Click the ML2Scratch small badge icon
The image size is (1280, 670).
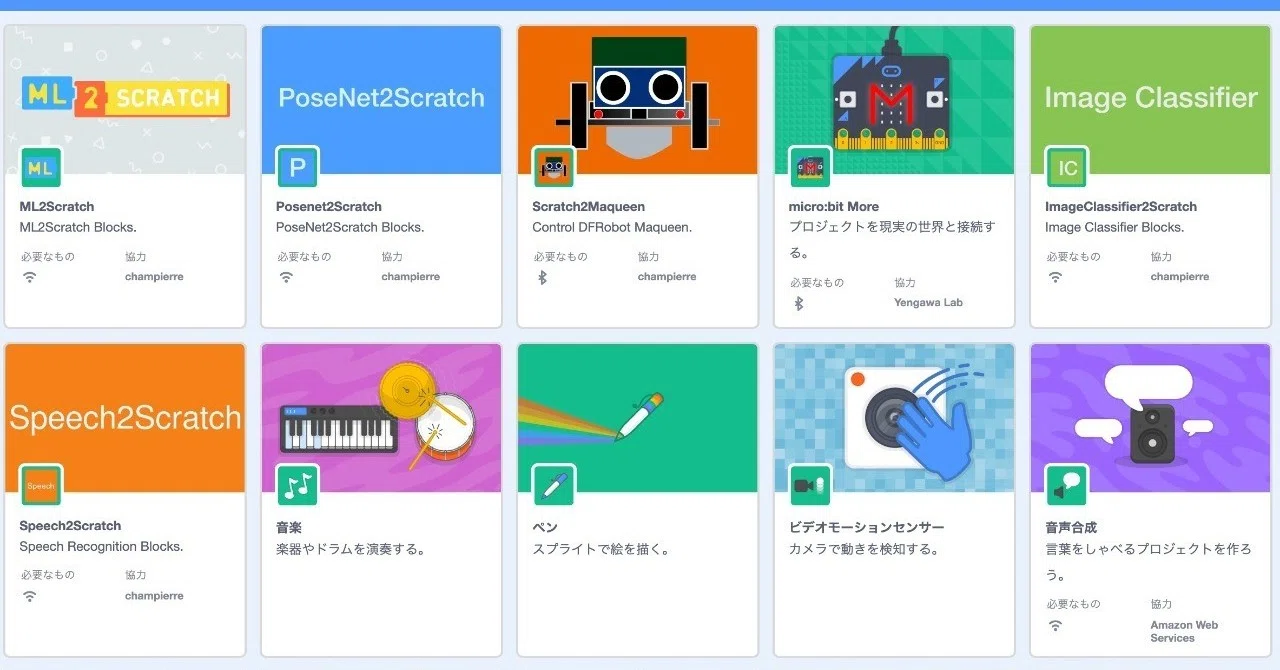pyautogui.click(x=41, y=168)
